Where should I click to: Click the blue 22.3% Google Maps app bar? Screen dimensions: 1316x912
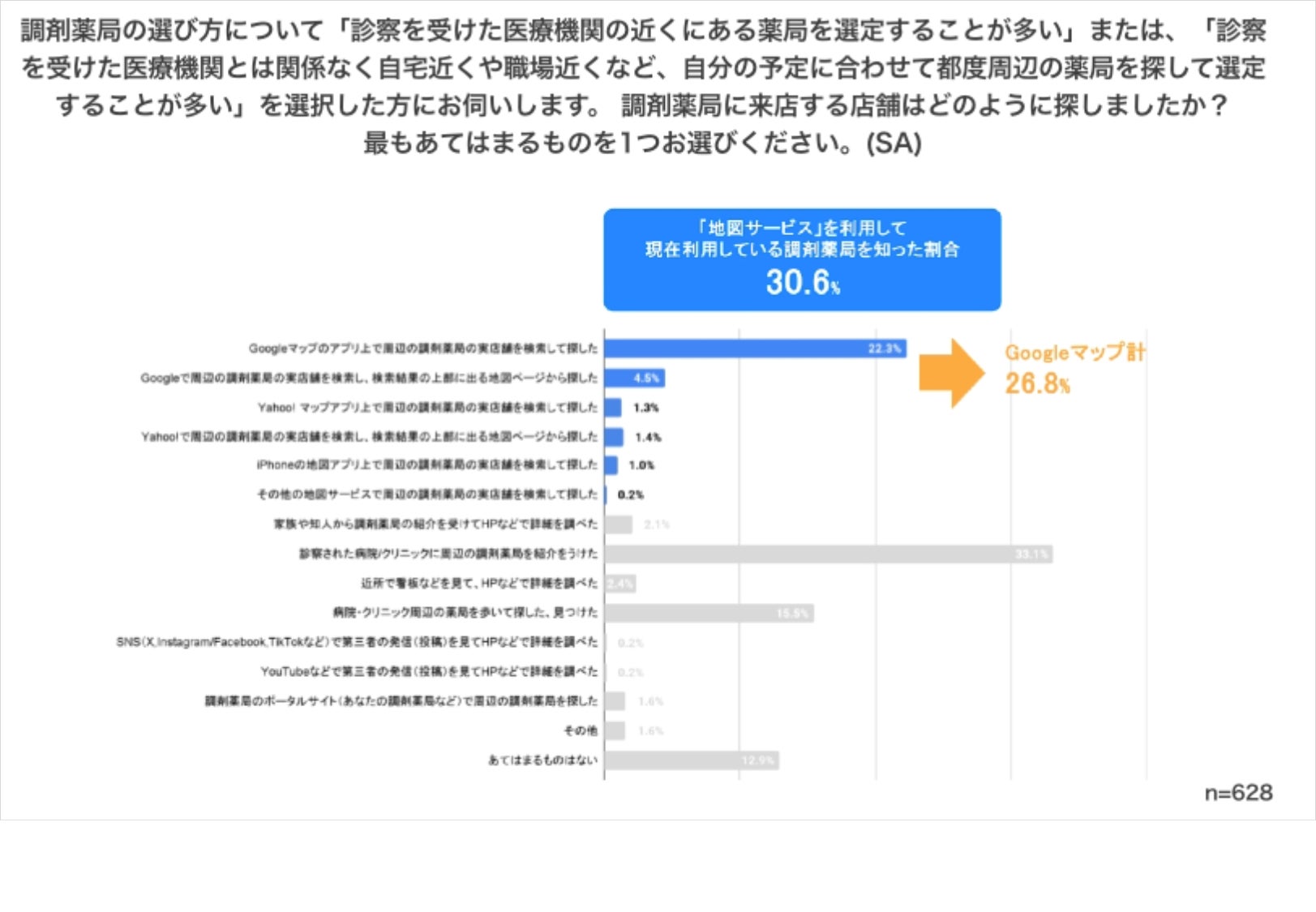point(754,349)
